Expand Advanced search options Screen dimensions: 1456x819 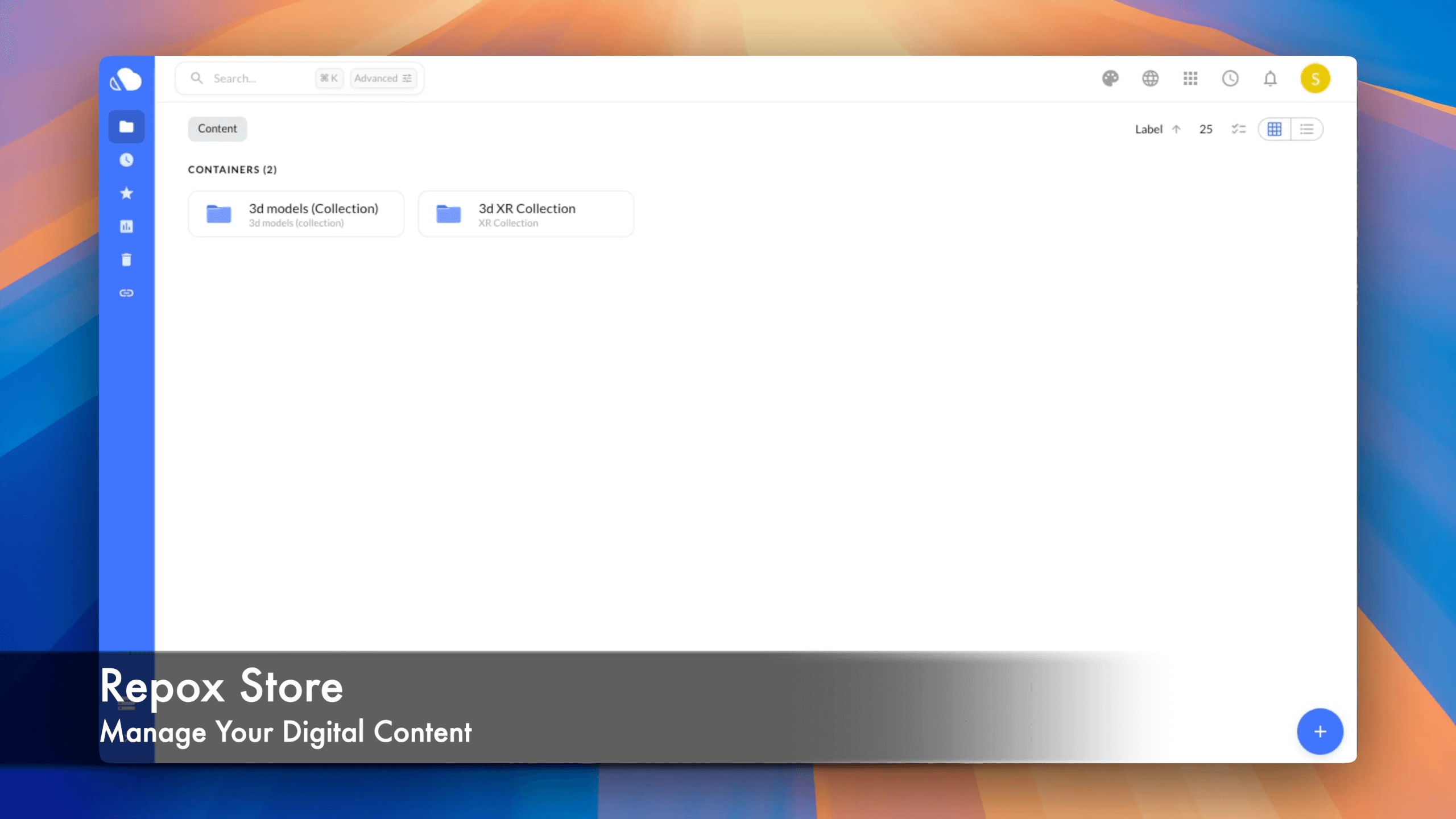pyautogui.click(x=383, y=78)
